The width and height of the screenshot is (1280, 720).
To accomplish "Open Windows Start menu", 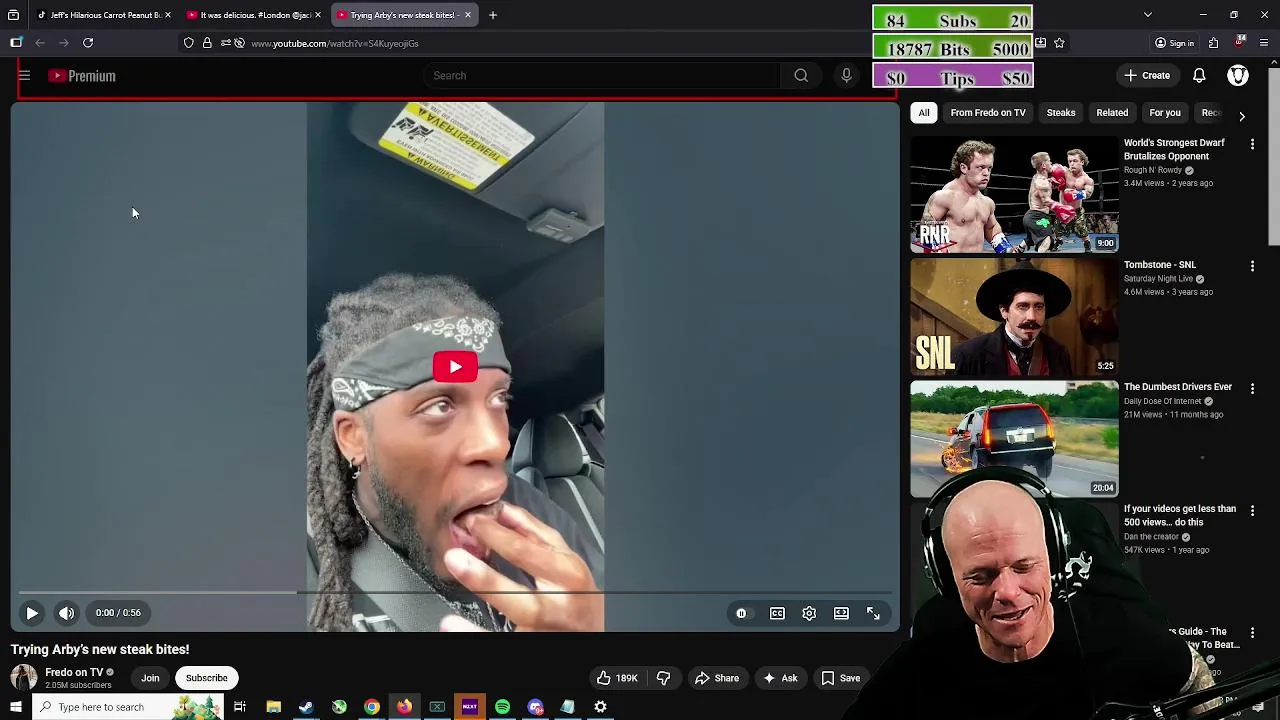I will (15, 707).
